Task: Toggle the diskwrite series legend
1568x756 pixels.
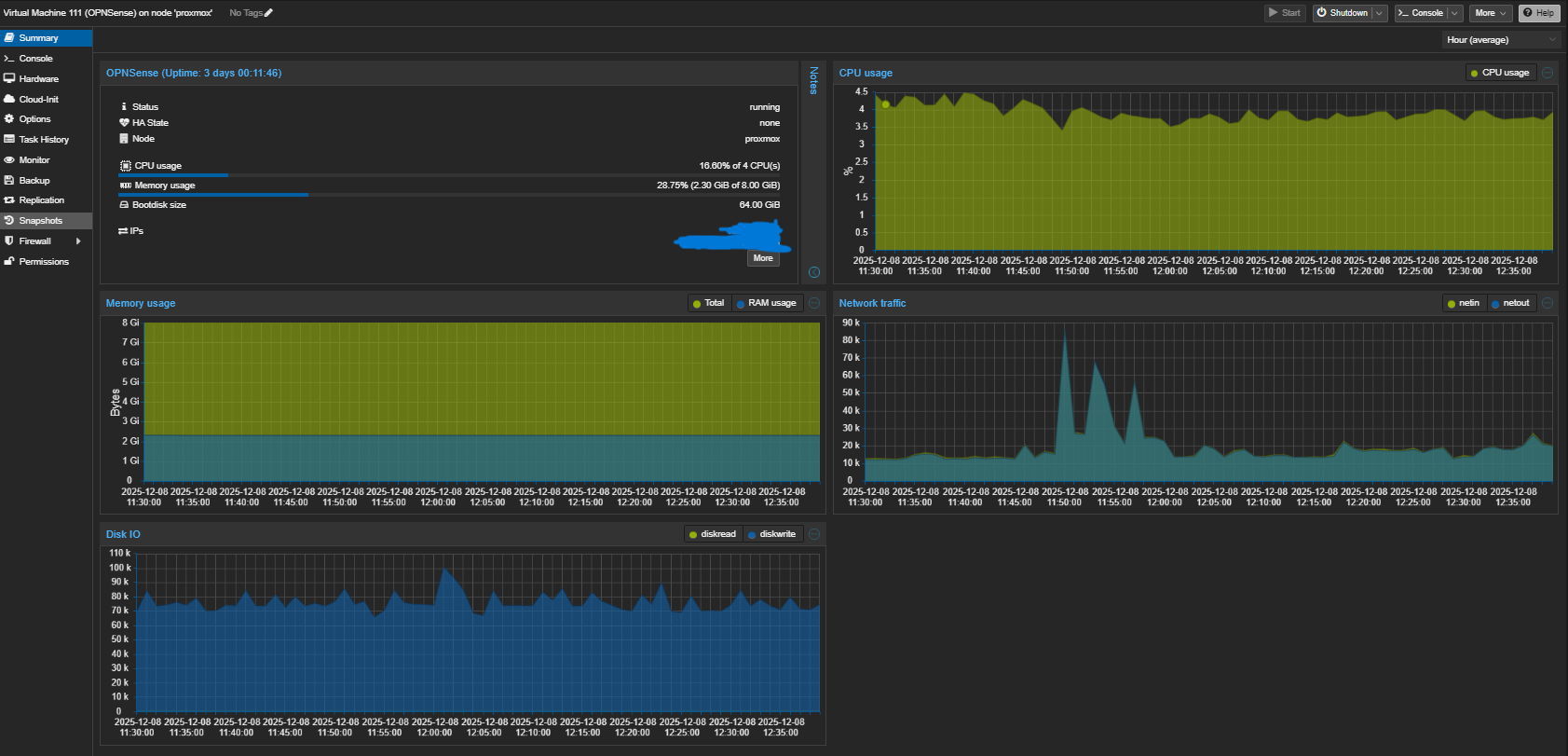Action: [x=771, y=534]
